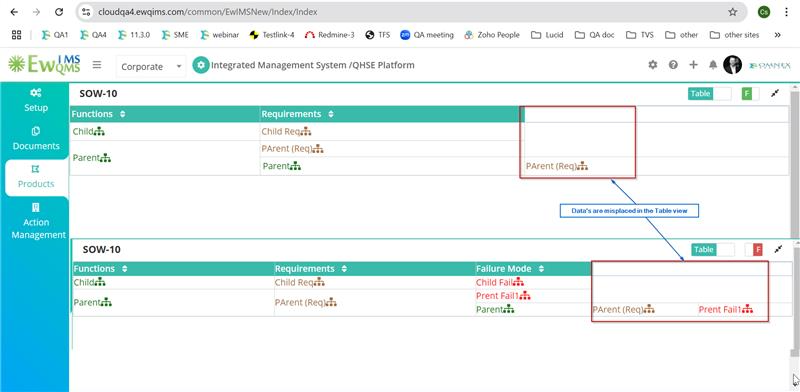Click the red hierarchy icon beside Child Fail
Screen dimensions: 800x392
click(x=518, y=282)
